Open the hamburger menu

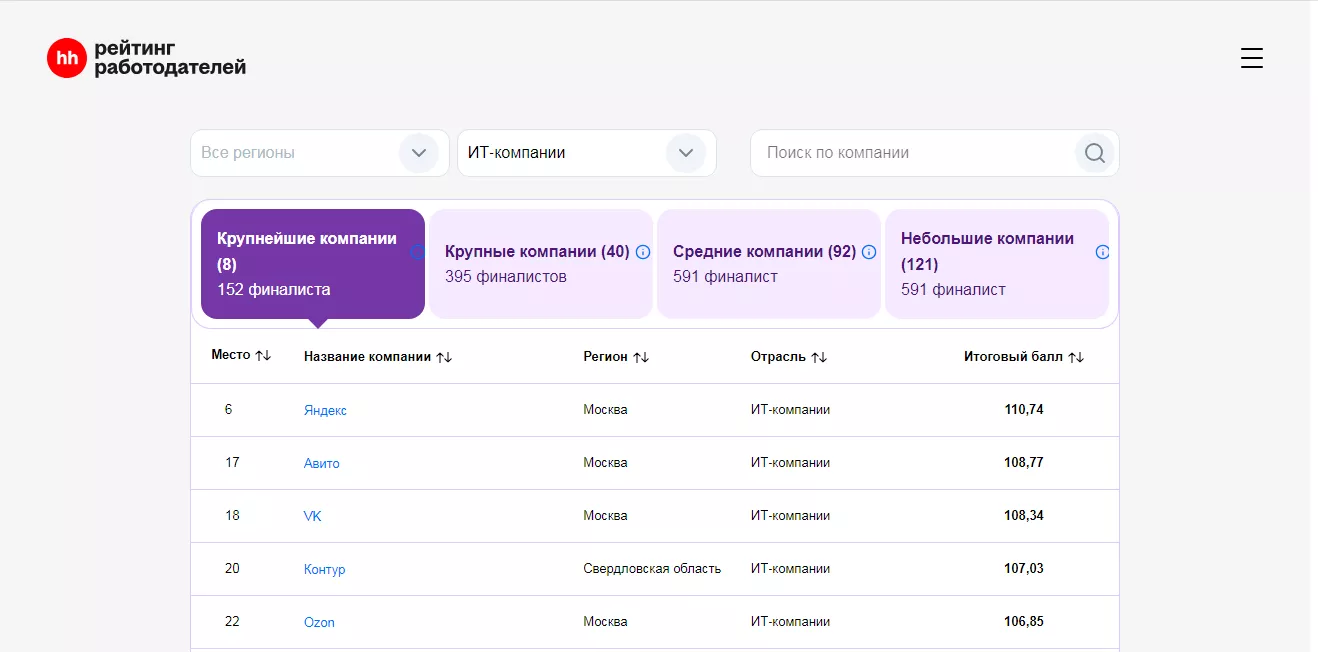pos(1251,58)
